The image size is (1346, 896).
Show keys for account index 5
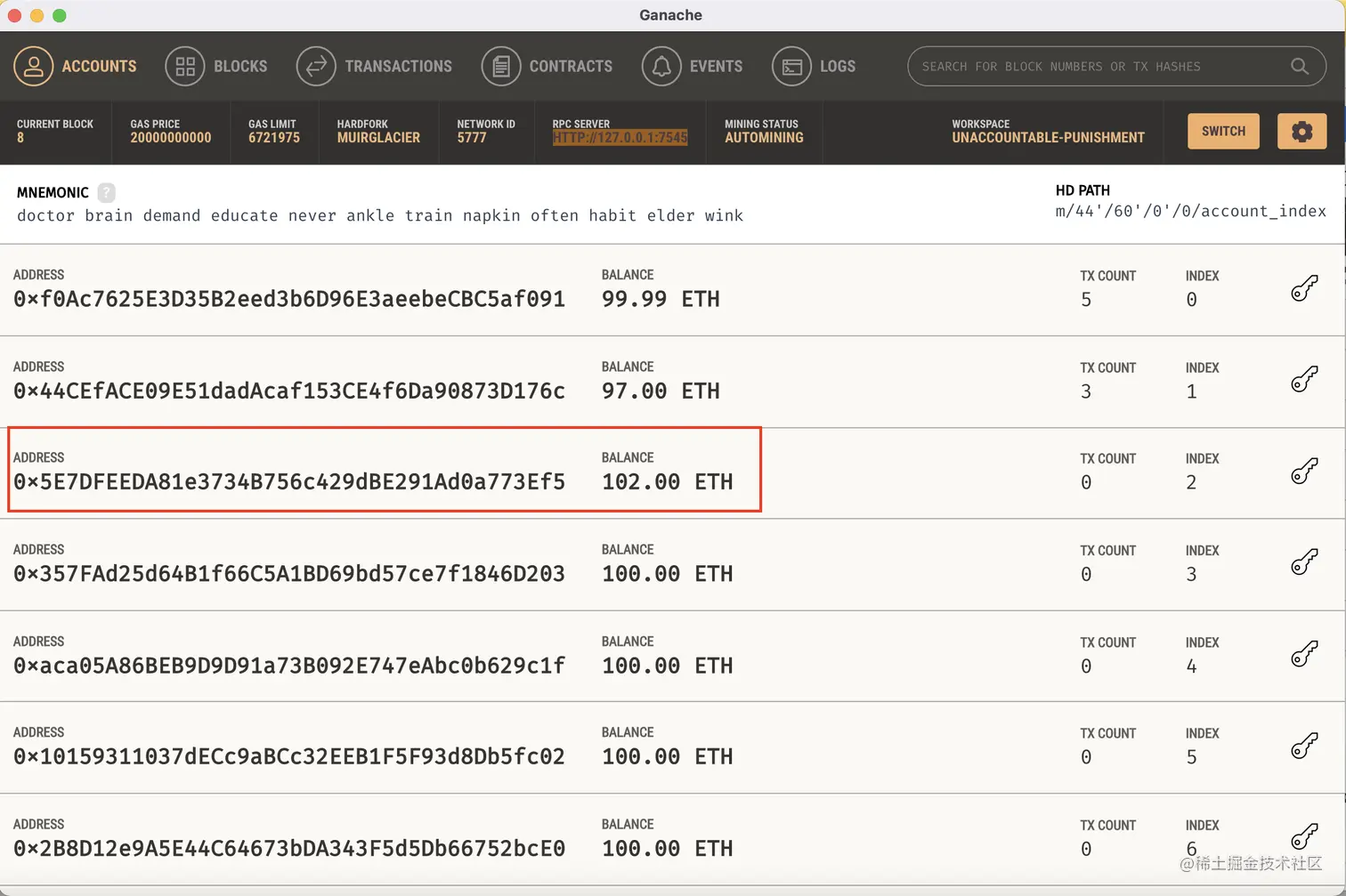(x=1304, y=746)
